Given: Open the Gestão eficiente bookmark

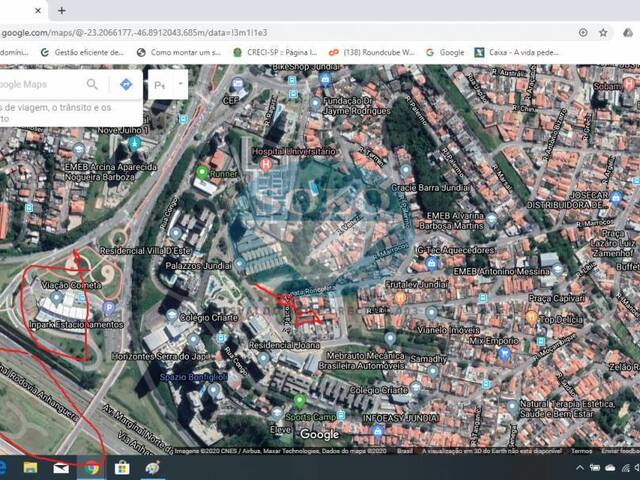Looking at the screenshot, I should 83,52.
